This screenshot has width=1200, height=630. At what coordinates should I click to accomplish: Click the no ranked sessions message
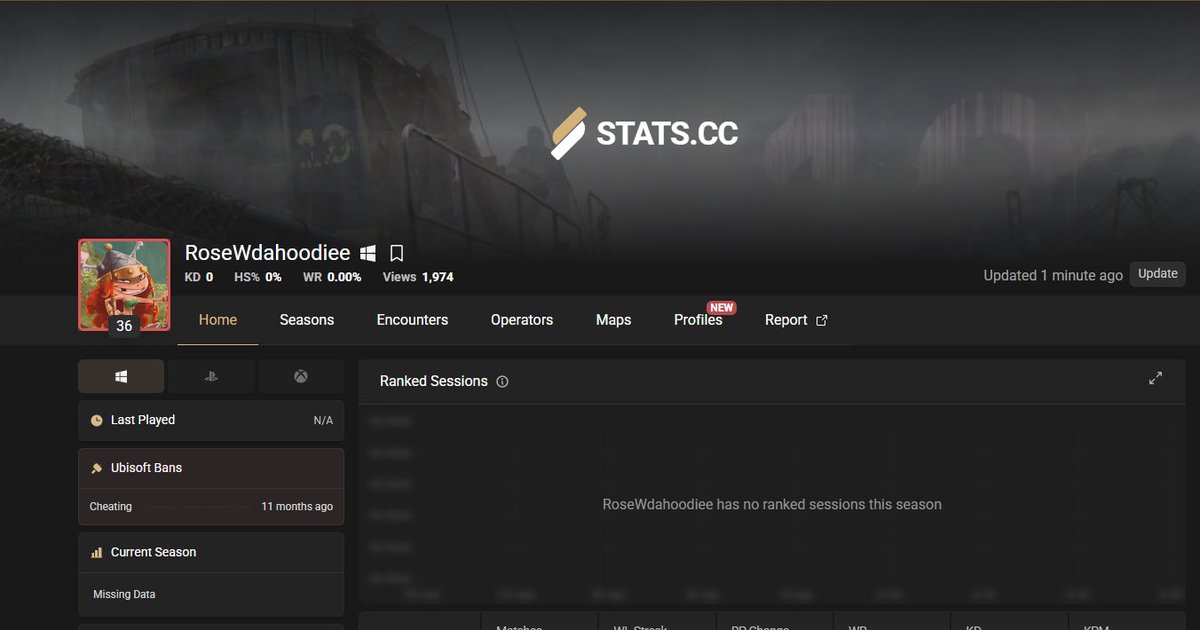[x=772, y=505]
